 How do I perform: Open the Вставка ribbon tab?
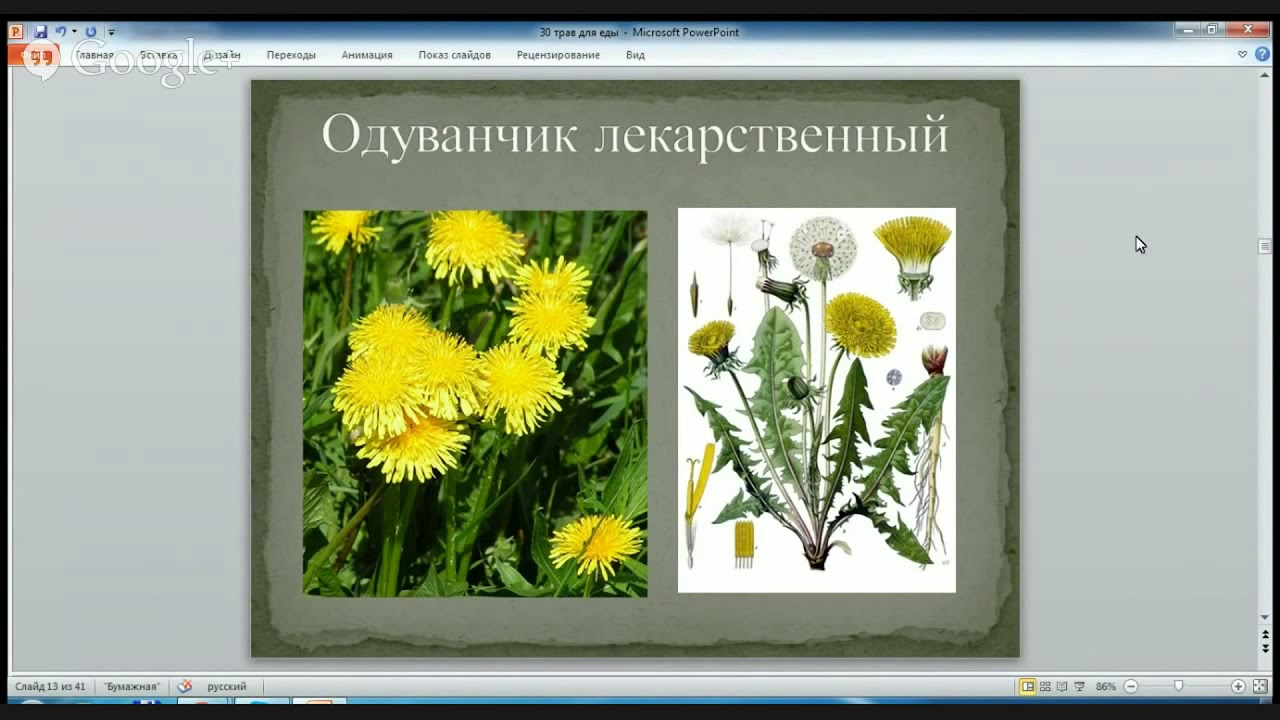point(158,55)
